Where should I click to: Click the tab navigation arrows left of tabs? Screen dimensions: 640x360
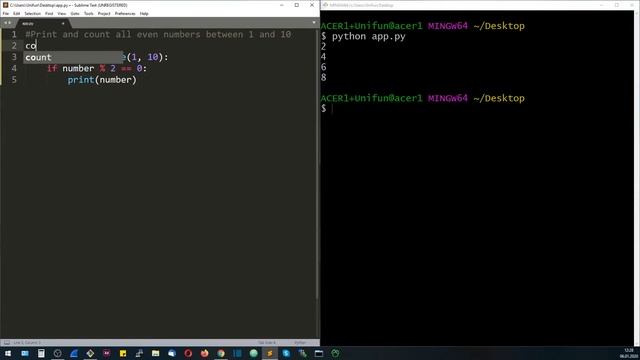[7, 23]
